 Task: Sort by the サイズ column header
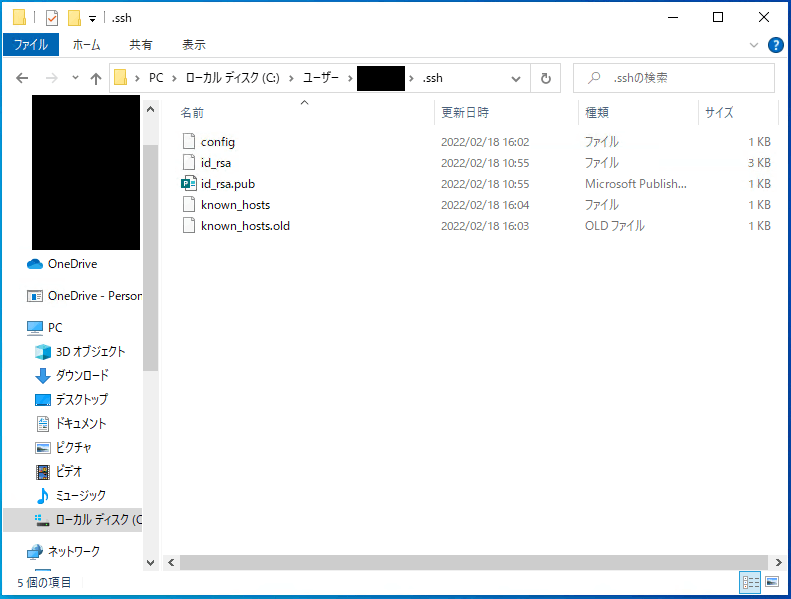(719, 113)
